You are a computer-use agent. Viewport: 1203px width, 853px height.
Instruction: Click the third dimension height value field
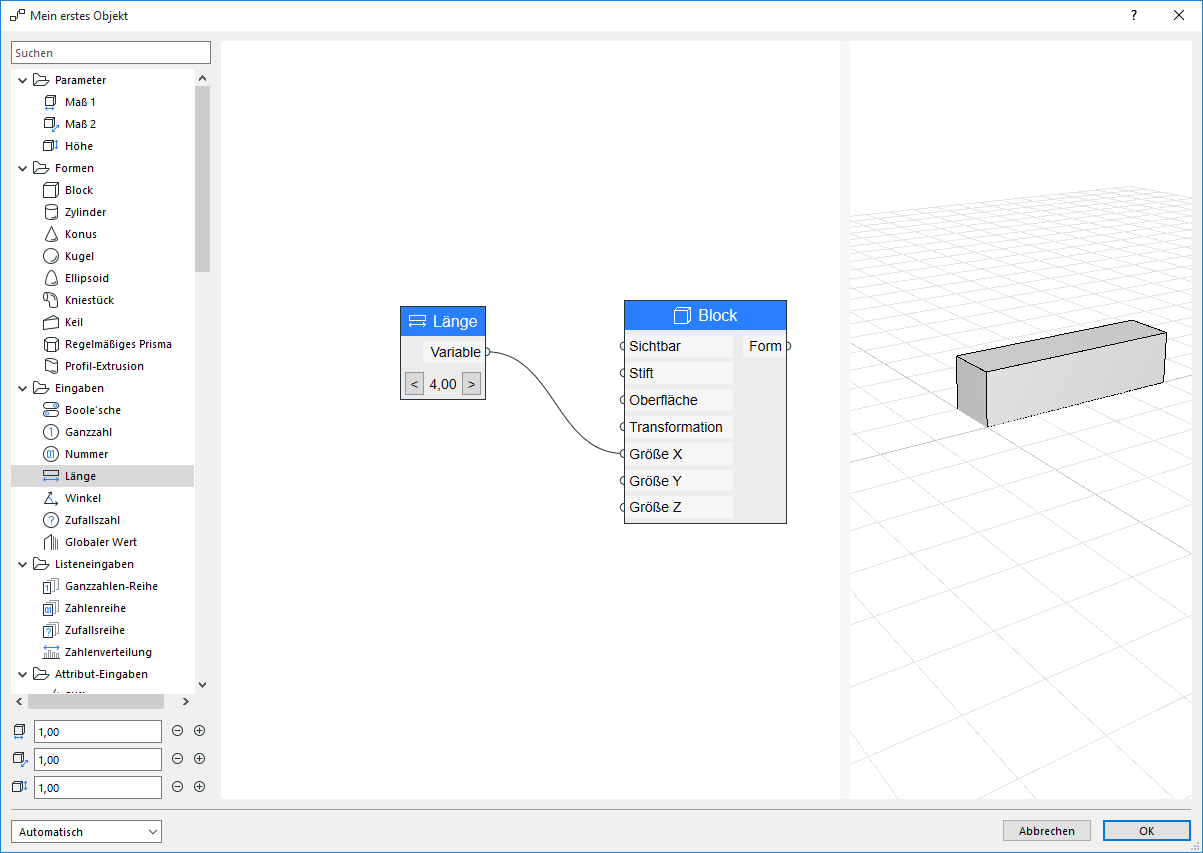98,788
